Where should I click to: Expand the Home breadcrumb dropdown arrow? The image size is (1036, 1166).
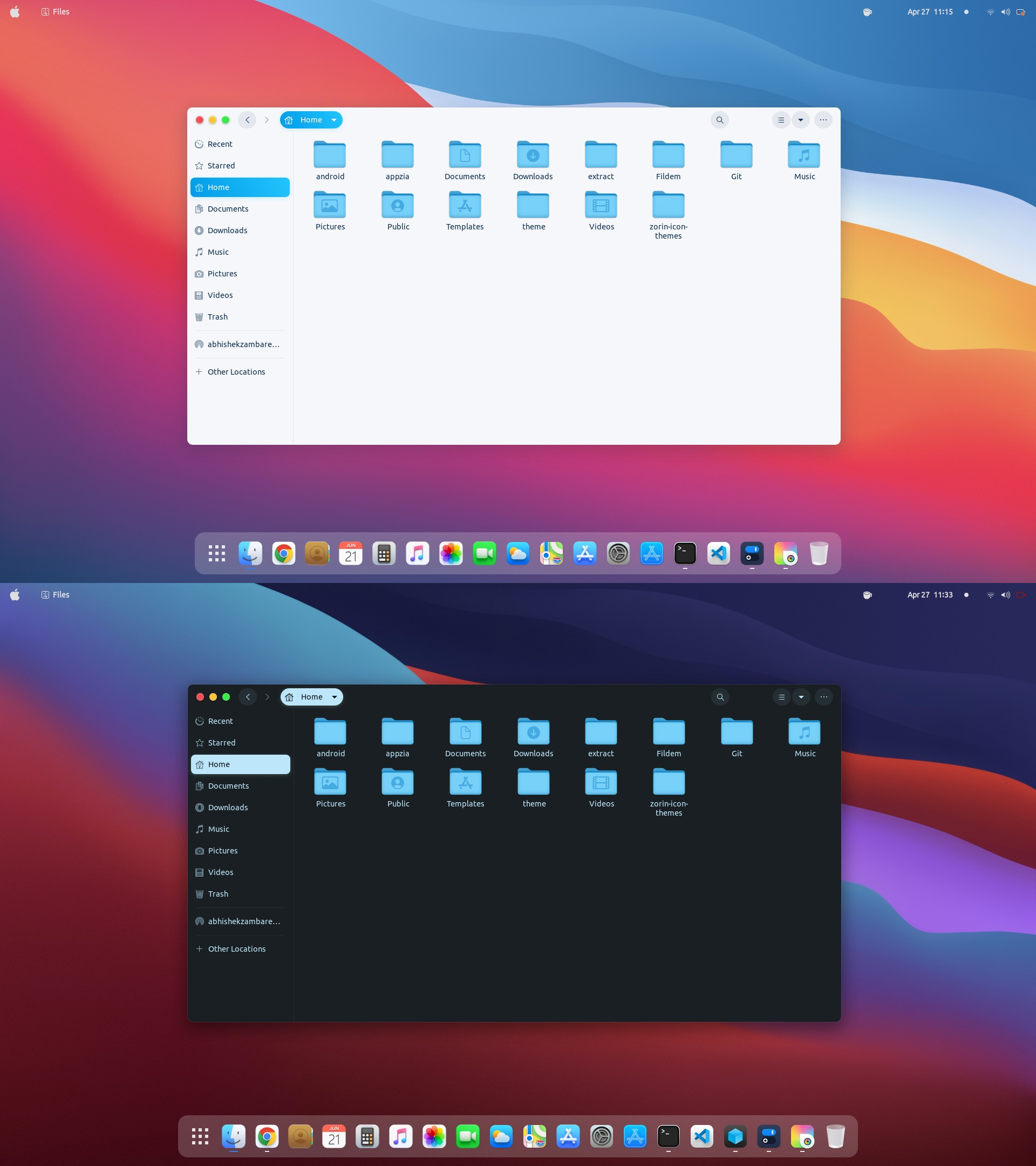coord(333,120)
